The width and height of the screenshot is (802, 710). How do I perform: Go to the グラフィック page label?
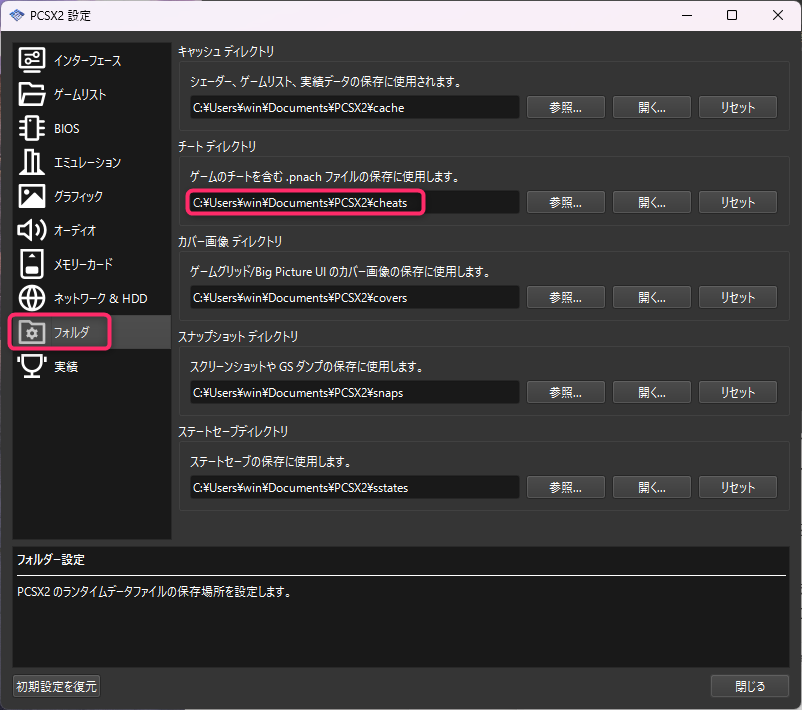coord(78,196)
